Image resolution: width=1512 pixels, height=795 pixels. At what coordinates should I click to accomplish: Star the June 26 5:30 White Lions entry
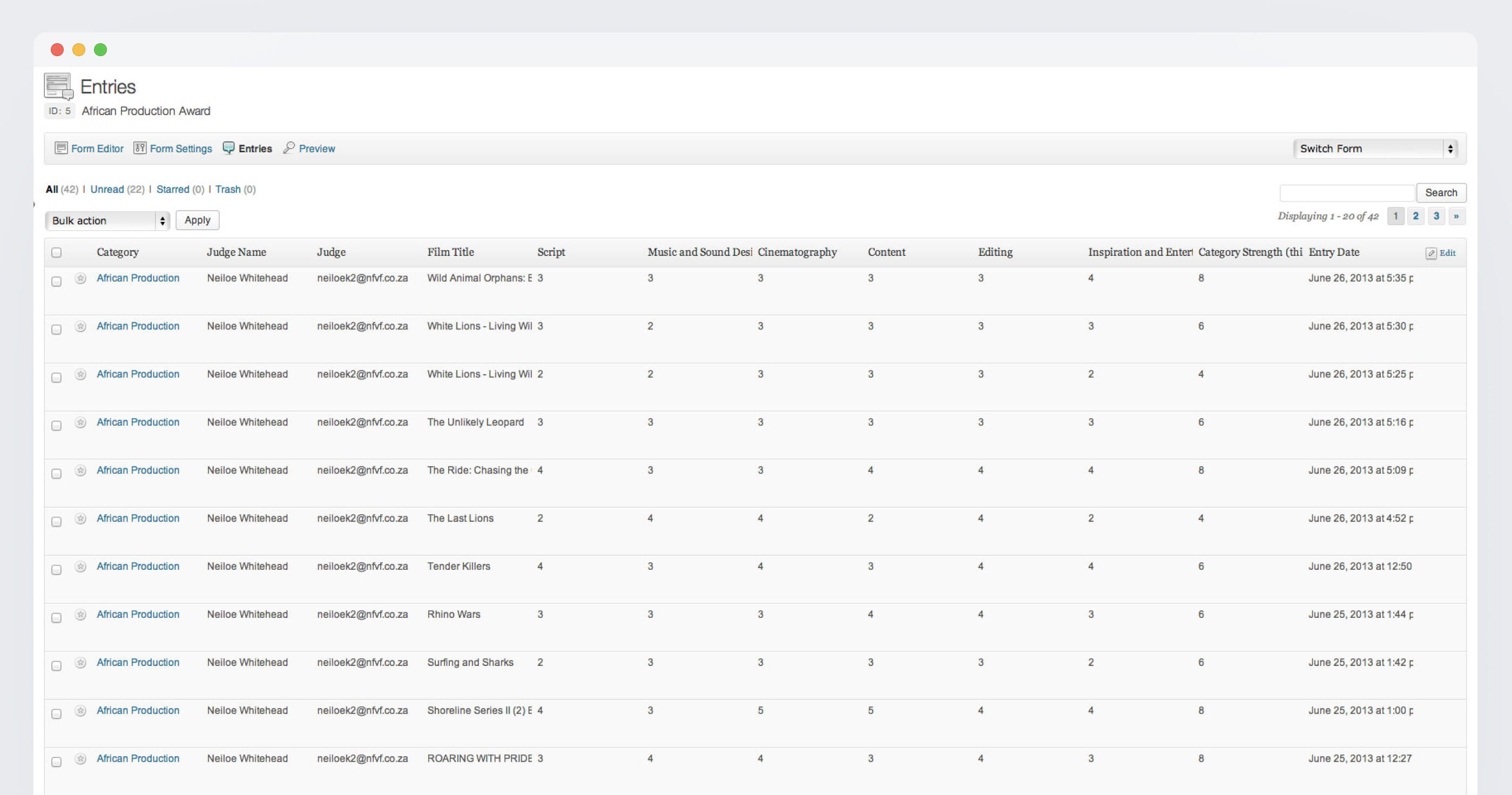tap(80, 326)
